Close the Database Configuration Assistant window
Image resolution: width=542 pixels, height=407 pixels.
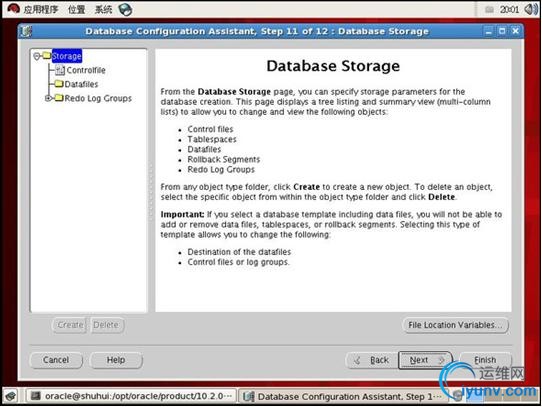515,31
